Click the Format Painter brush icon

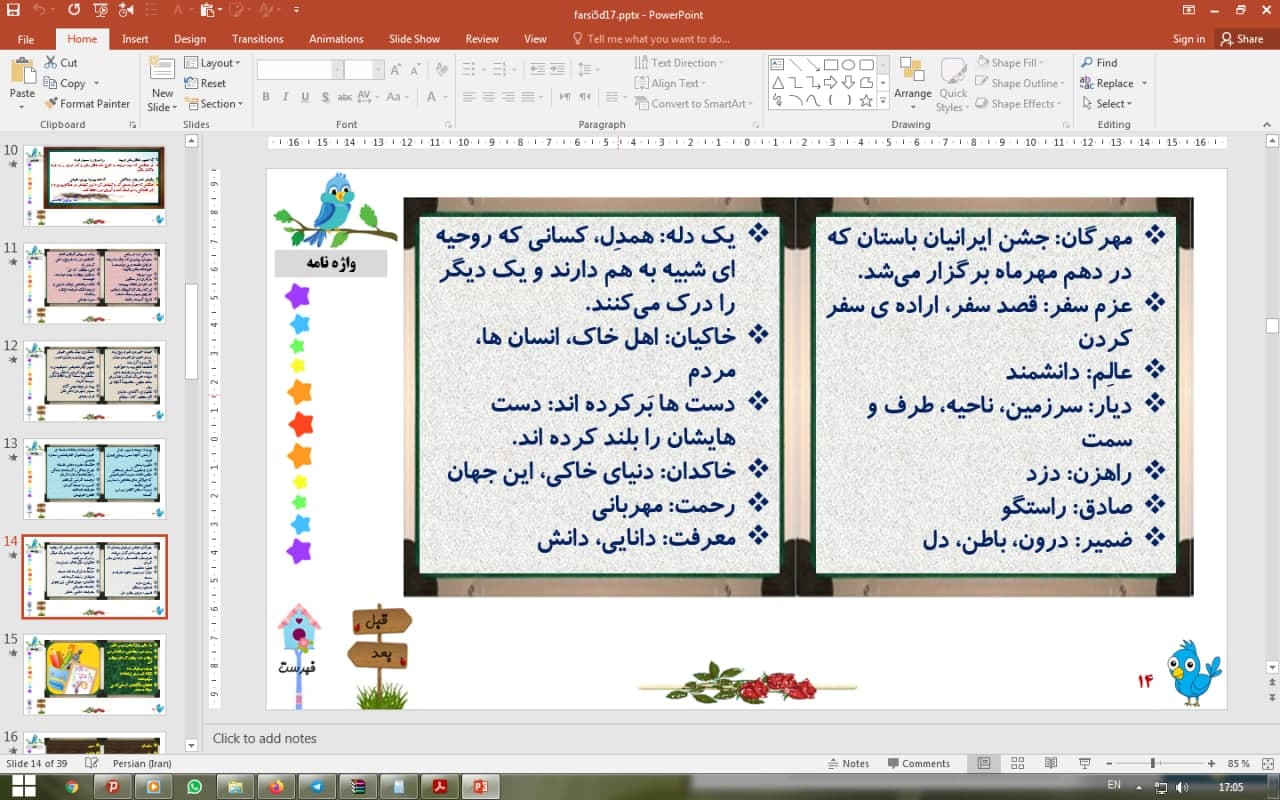click(51, 104)
